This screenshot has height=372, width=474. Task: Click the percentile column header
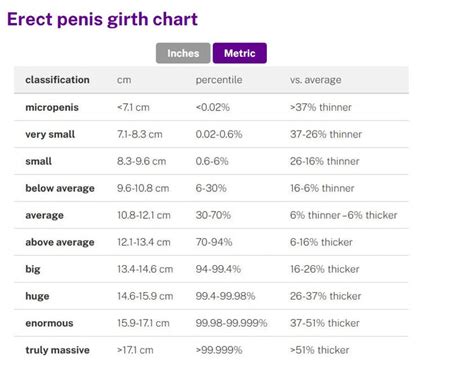tap(219, 80)
